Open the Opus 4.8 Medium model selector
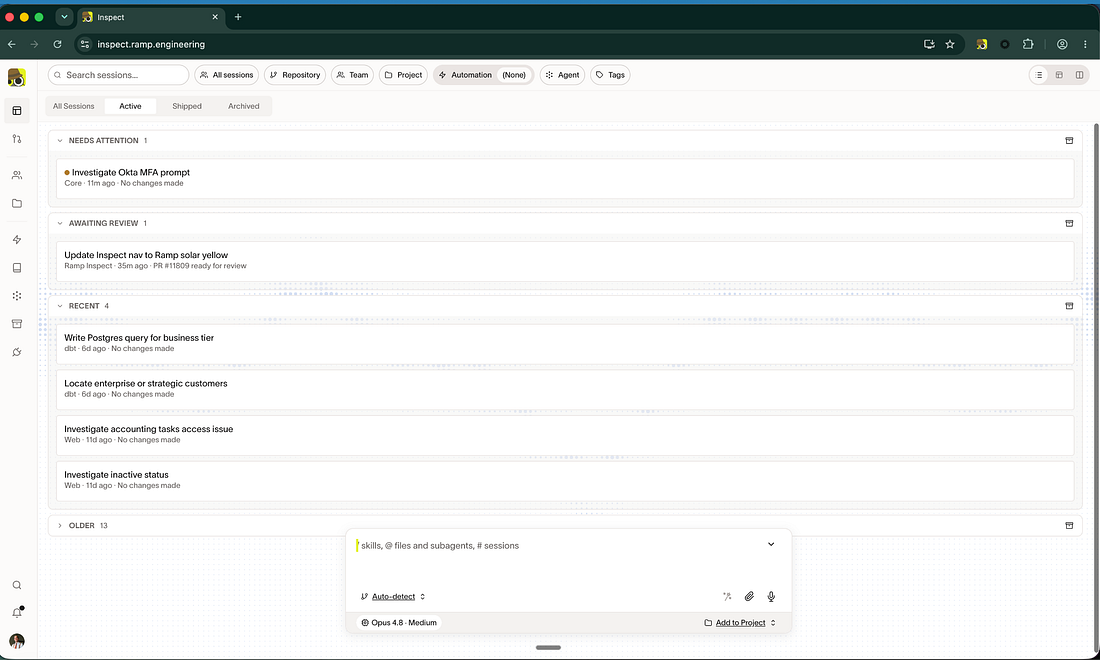This screenshot has height=660, width=1100. point(398,623)
